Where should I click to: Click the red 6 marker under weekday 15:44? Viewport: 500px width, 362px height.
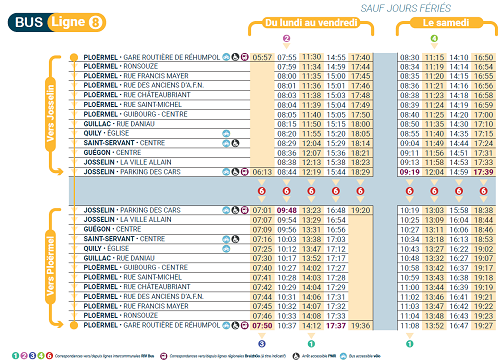click(336, 191)
